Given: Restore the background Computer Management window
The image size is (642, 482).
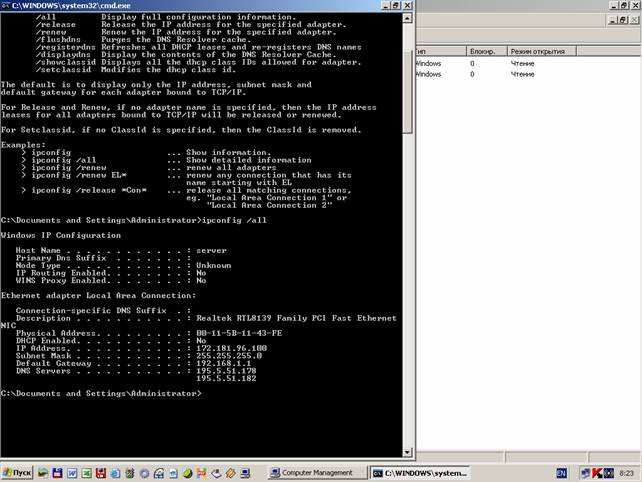Looking at the screenshot, I should point(624,5).
